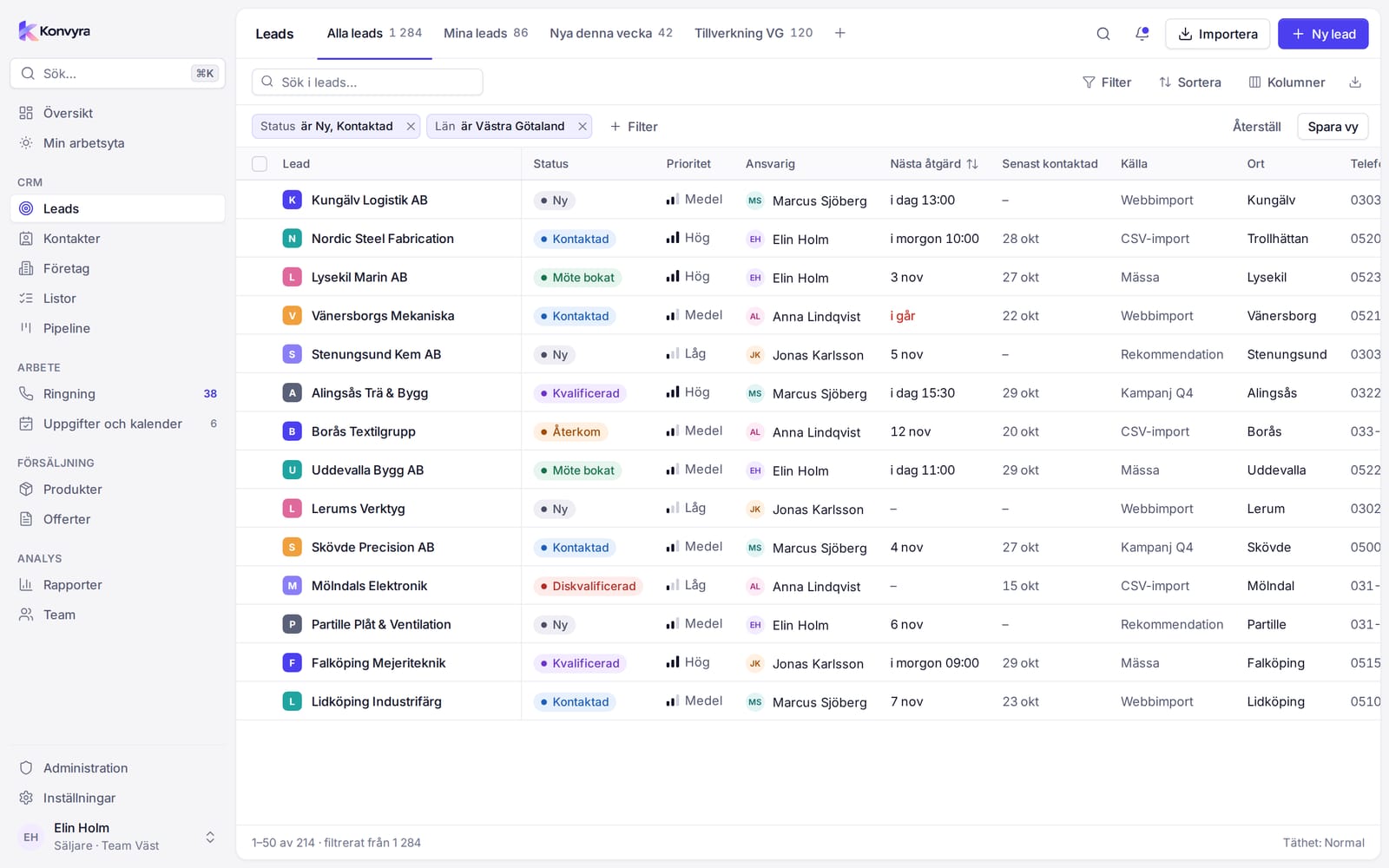Image resolution: width=1389 pixels, height=868 pixels.
Task: Remove the Län Västra Götaland filter chip
Action: click(583, 127)
